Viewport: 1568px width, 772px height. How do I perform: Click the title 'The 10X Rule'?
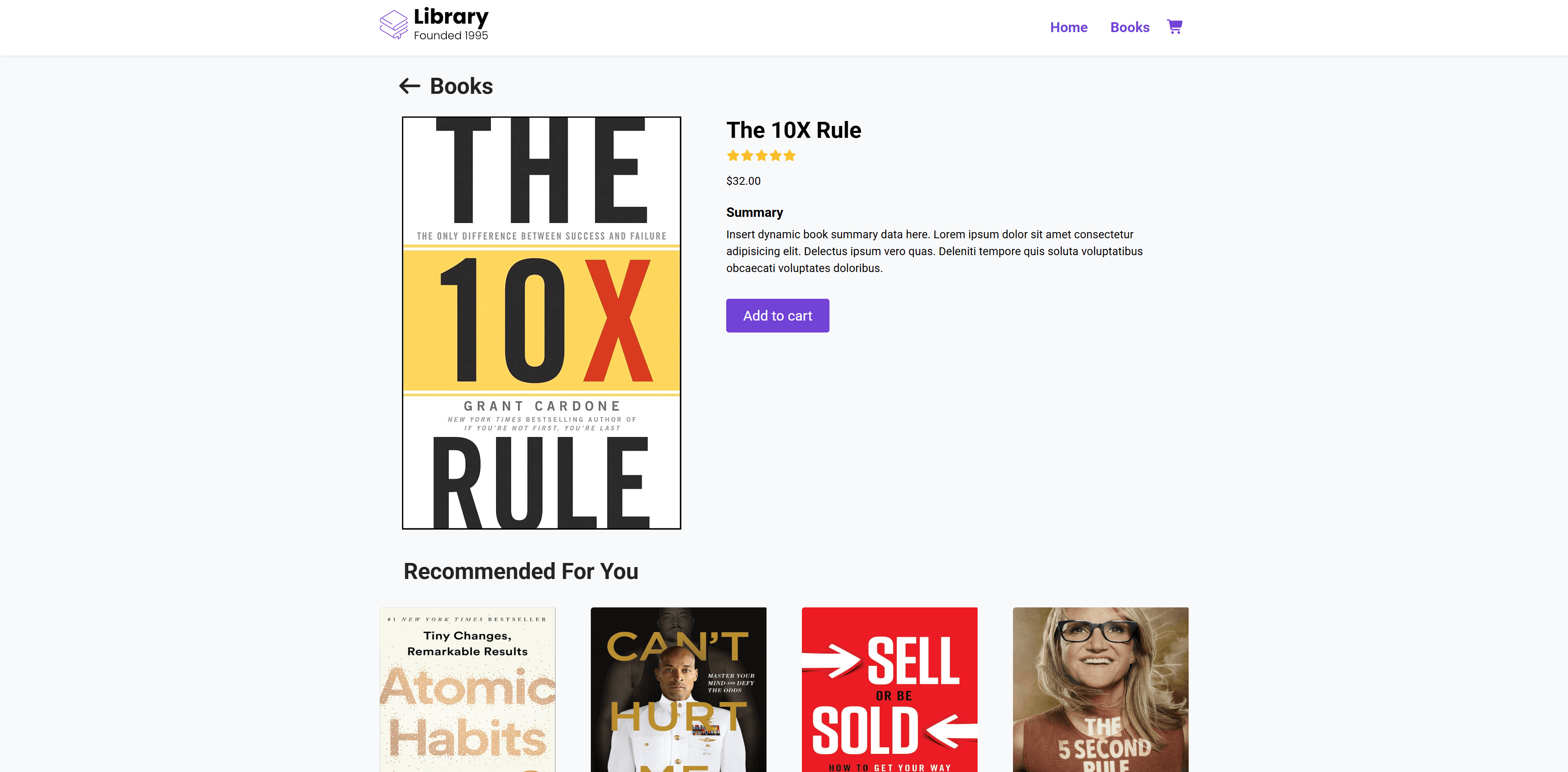794,130
